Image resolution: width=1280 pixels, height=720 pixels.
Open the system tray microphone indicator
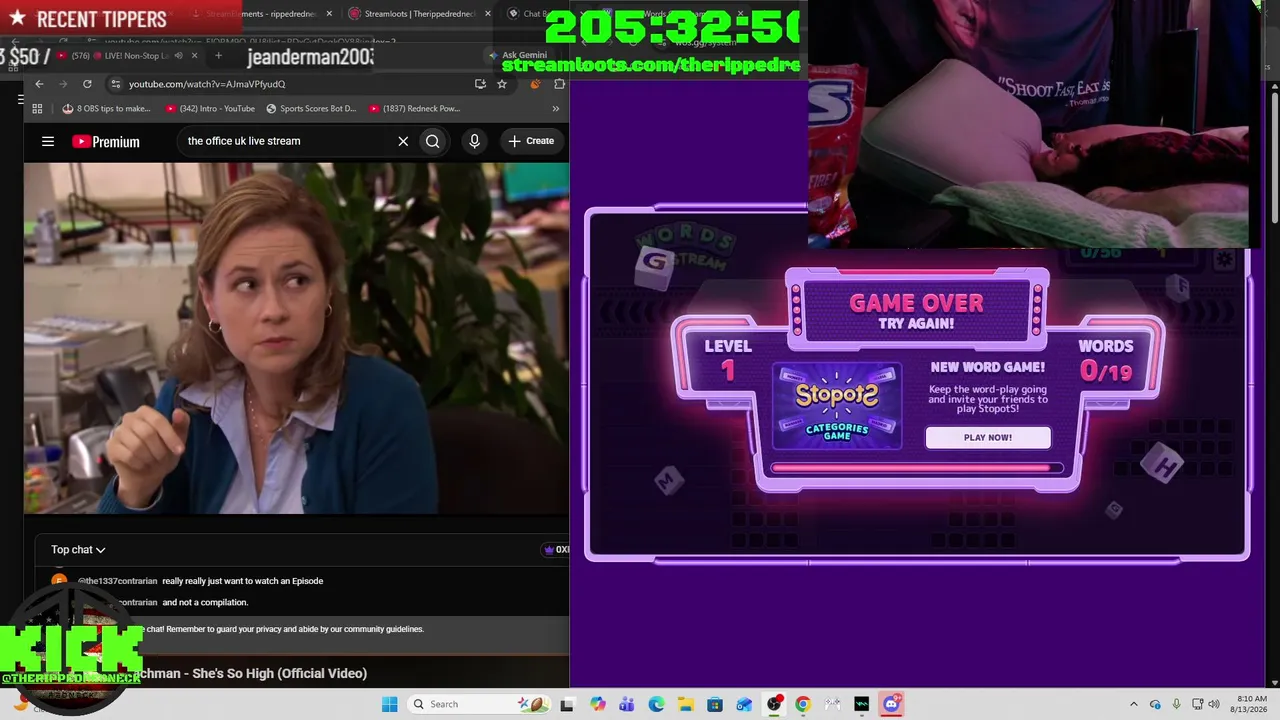pos(1176,704)
